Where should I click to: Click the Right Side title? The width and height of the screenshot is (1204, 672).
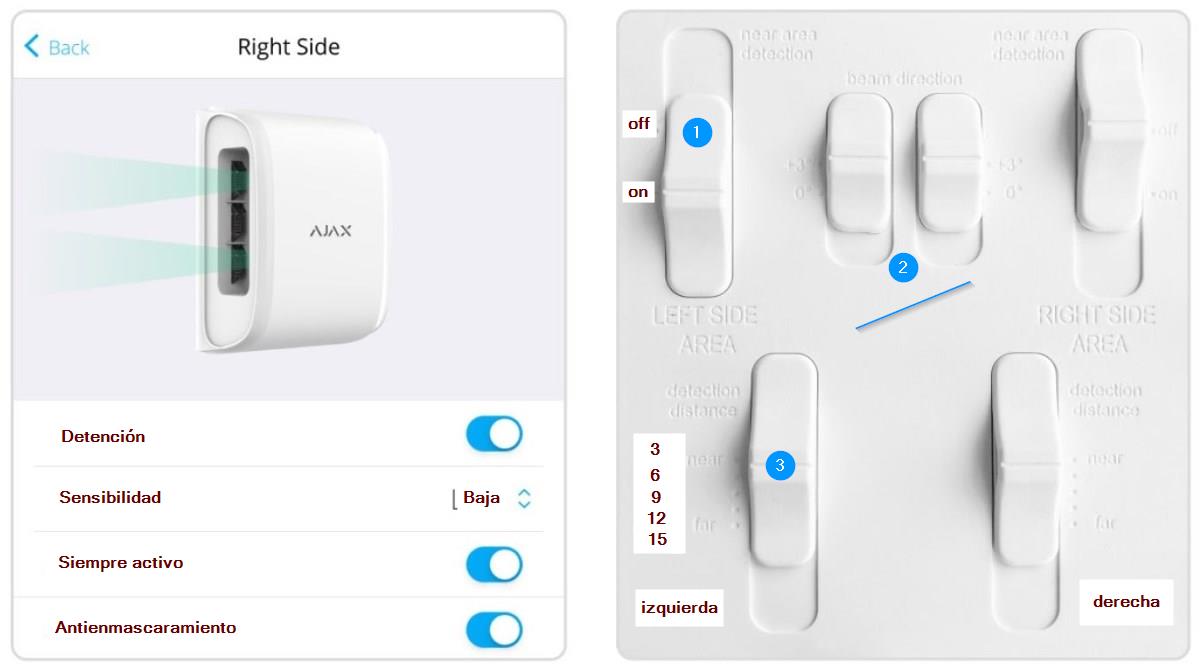tap(288, 46)
